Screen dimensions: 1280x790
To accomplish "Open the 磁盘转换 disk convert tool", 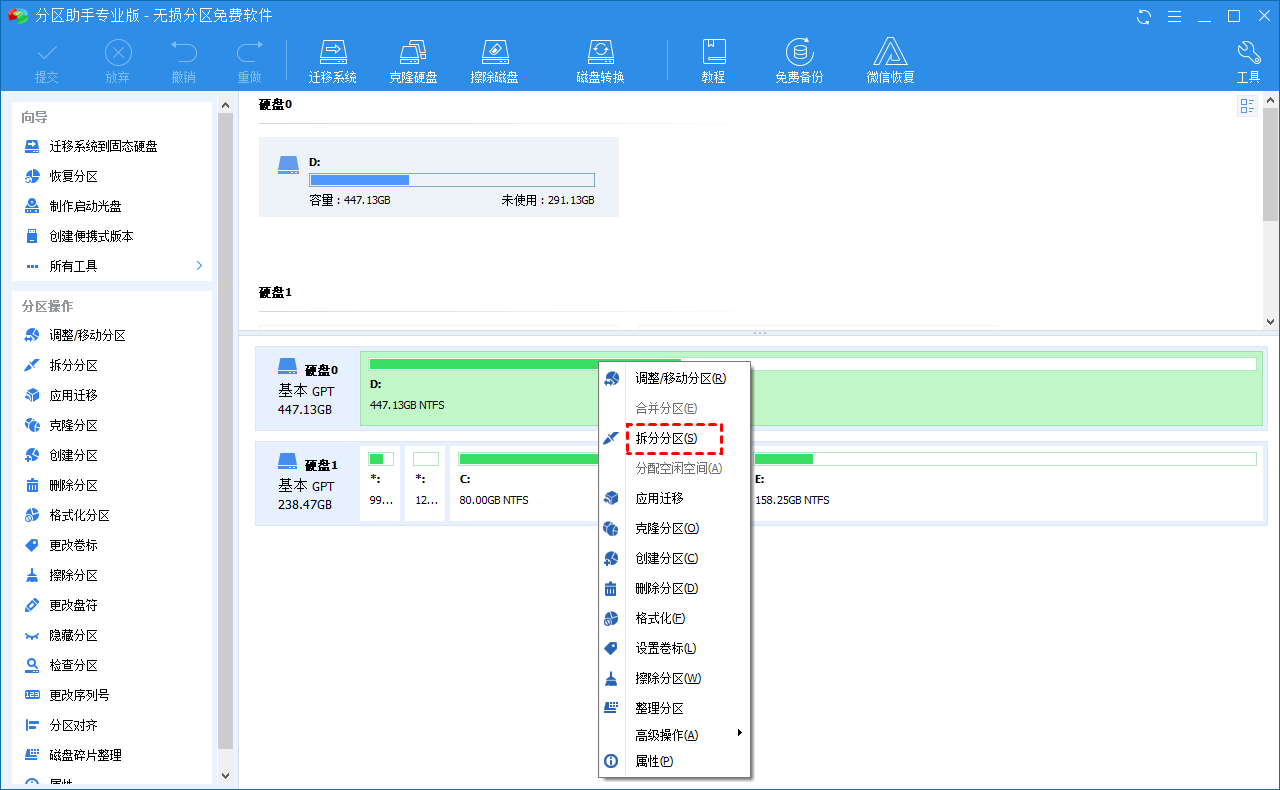I will coord(600,52).
